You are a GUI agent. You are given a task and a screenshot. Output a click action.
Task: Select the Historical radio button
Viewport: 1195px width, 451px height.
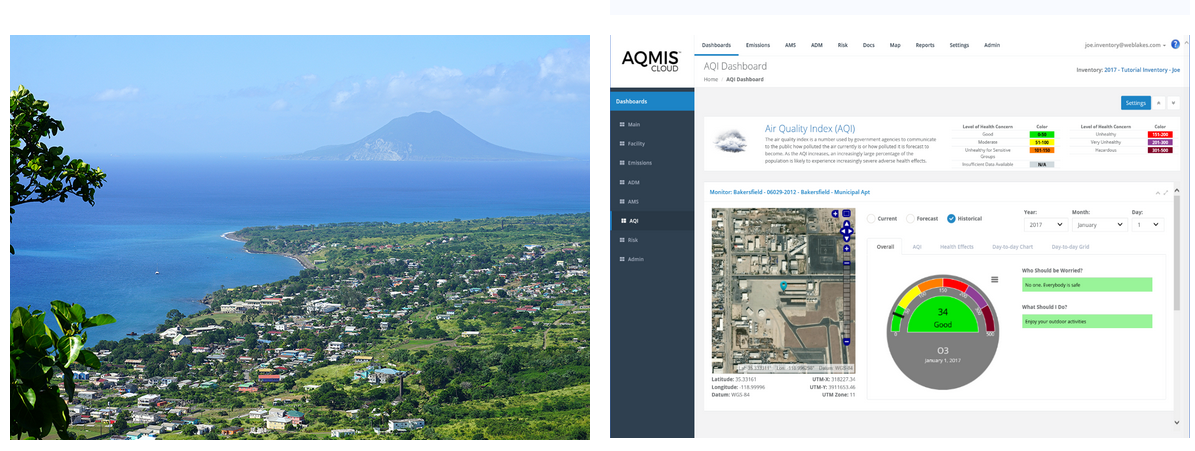click(x=951, y=218)
